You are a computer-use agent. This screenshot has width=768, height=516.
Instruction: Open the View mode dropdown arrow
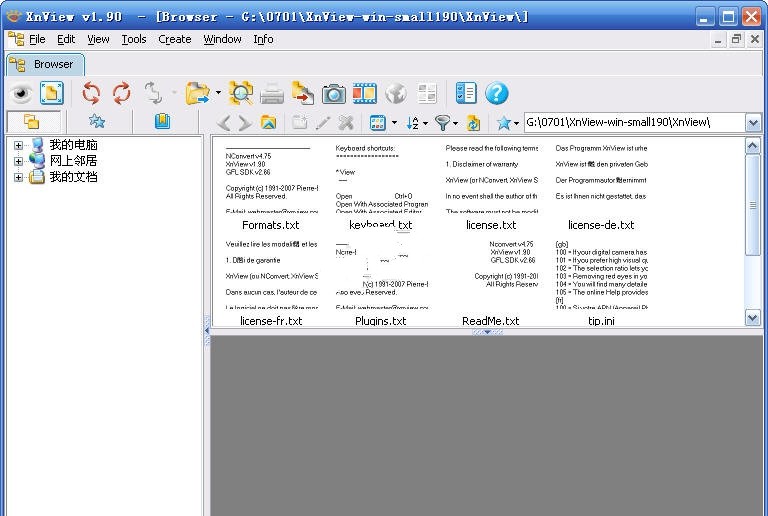pyautogui.click(x=394, y=122)
